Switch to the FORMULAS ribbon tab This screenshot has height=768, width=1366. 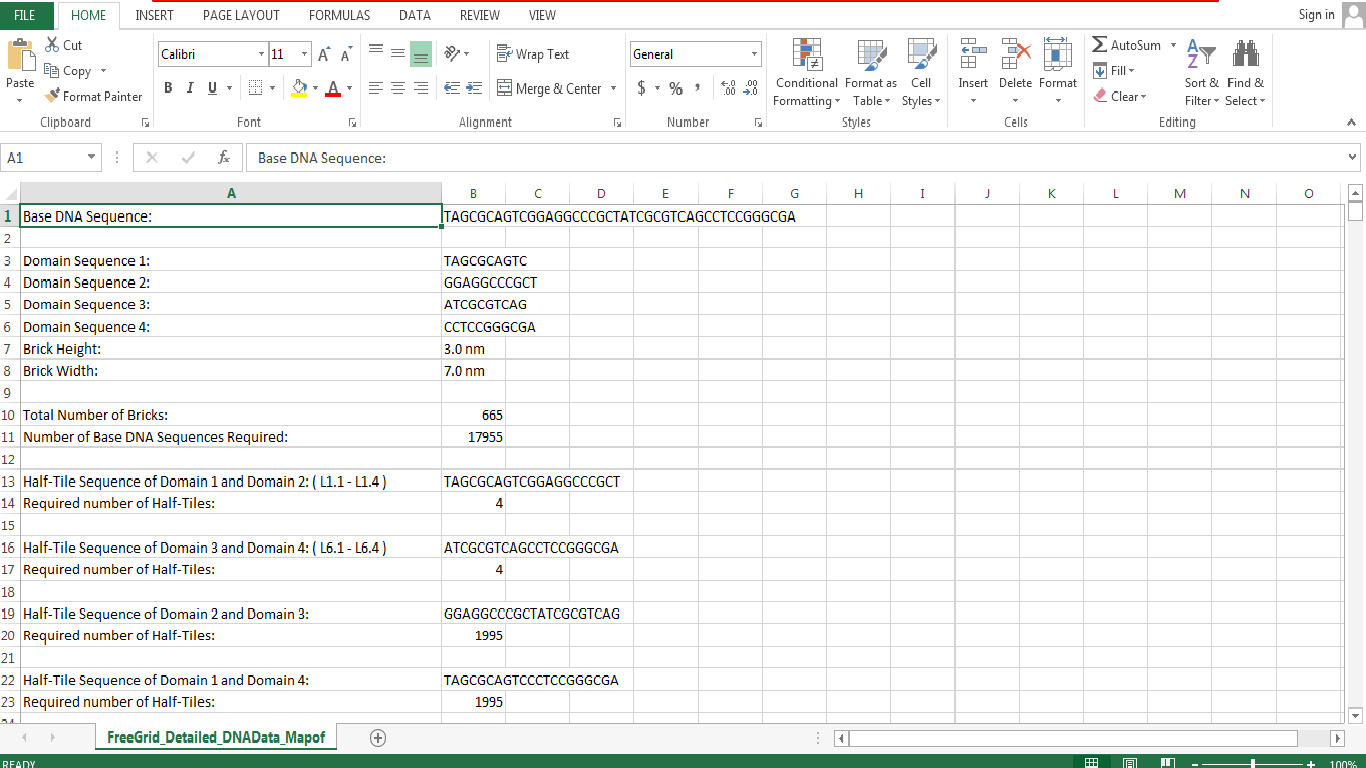[339, 15]
